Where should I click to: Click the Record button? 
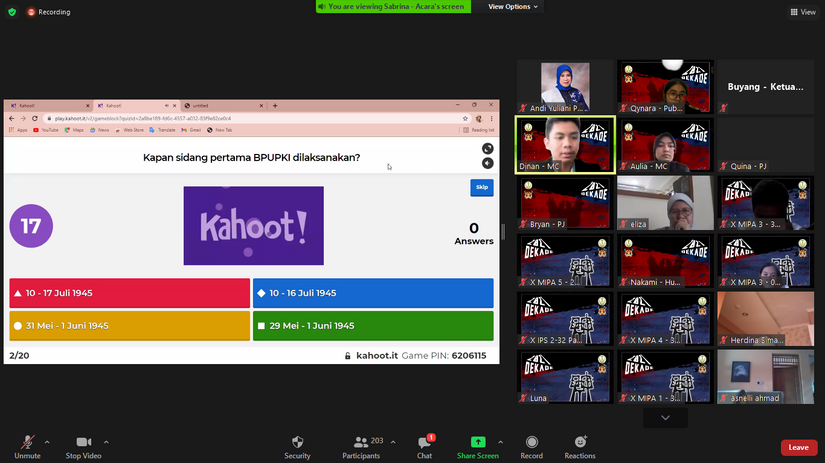531,447
